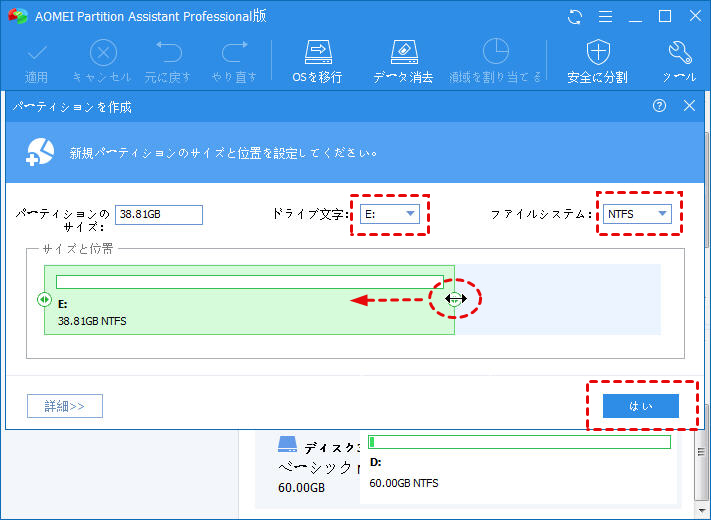Confirm with the はい button
The height and width of the screenshot is (520, 711).
(641, 406)
